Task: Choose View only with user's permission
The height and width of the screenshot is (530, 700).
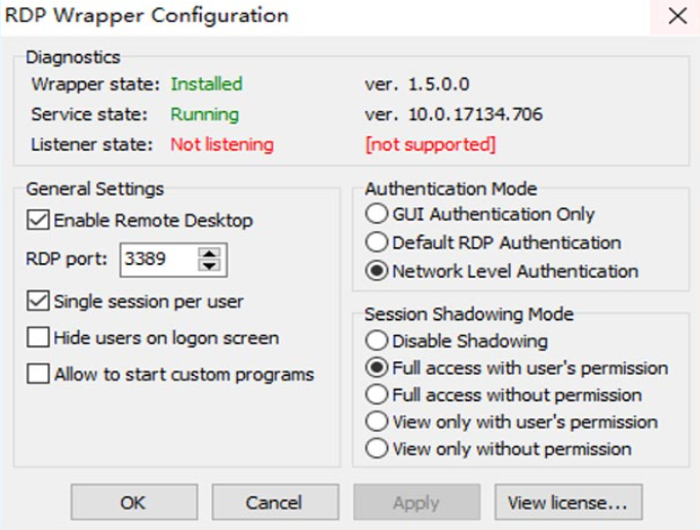Action: click(377, 422)
